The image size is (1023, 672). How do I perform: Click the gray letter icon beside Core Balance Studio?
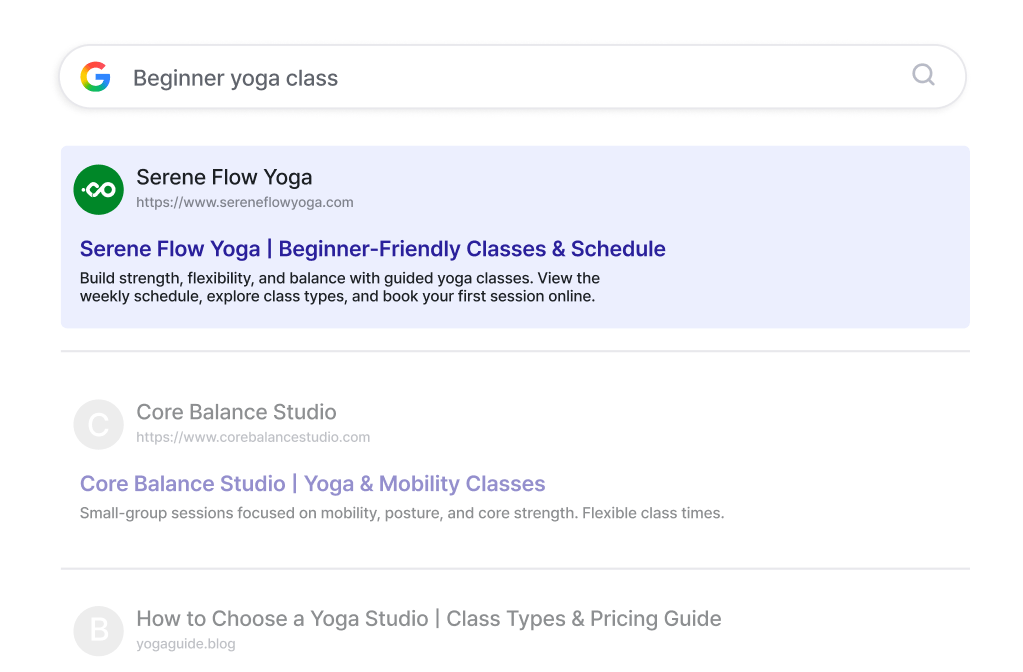(x=98, y=424)
